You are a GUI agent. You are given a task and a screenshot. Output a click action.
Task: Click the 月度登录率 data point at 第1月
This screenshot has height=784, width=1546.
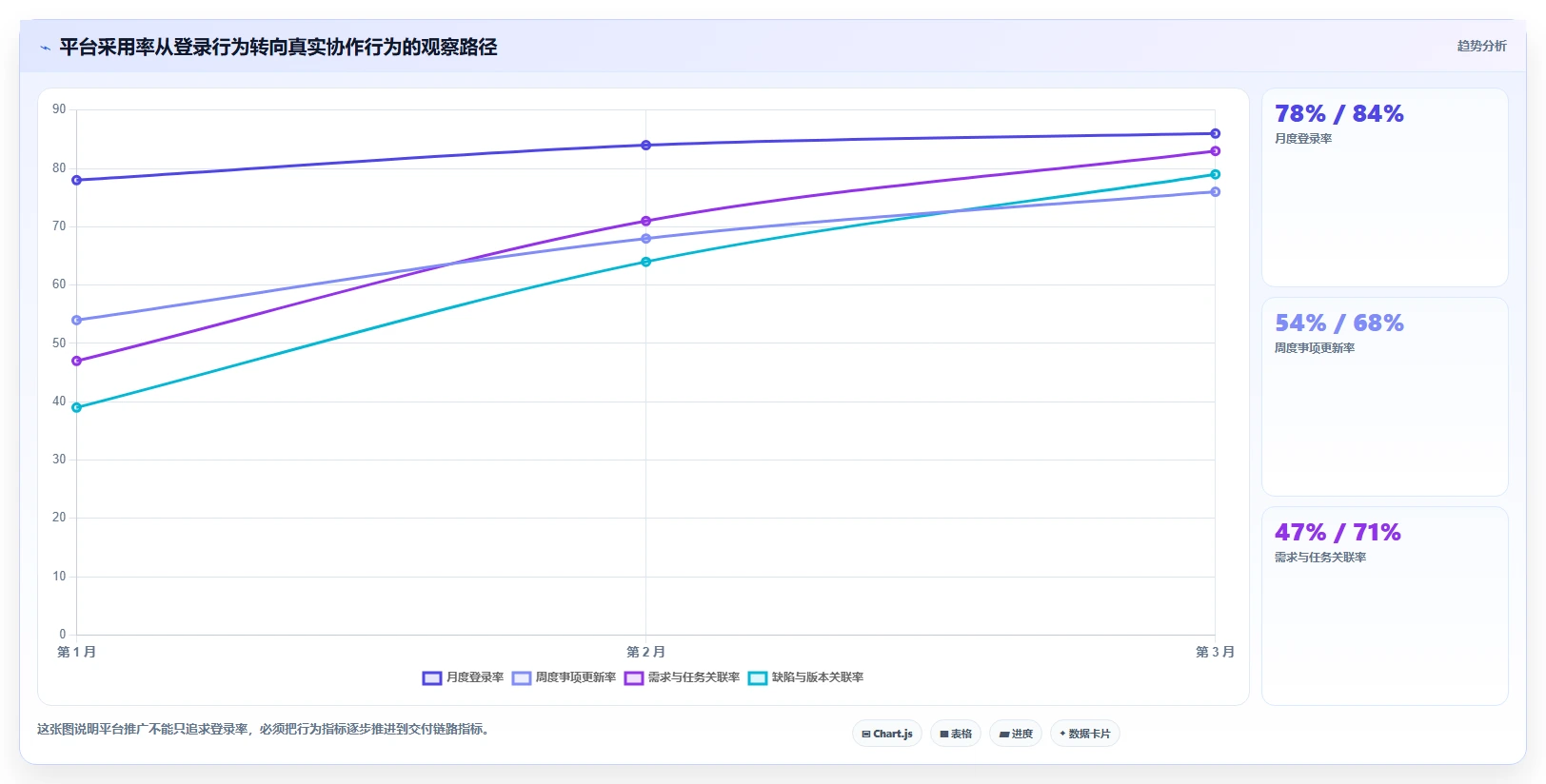(x=76, y=180)
